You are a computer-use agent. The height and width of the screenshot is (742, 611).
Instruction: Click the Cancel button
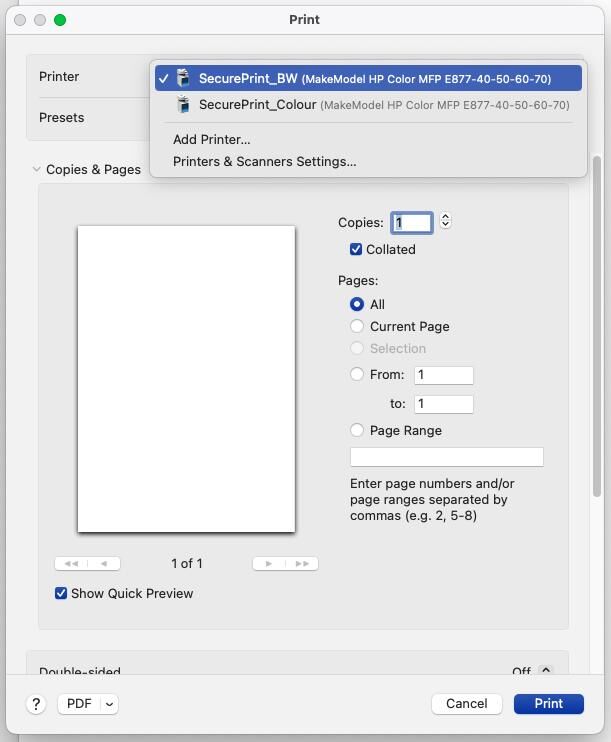tap(467, 704)
